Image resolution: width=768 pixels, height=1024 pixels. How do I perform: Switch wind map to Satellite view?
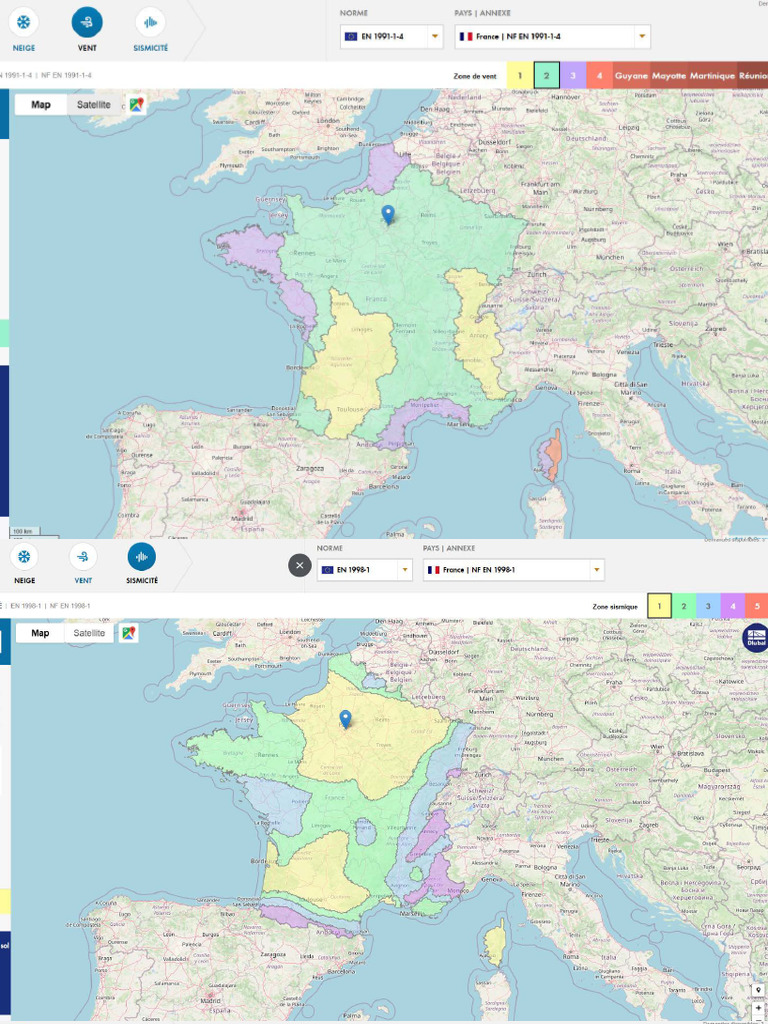pos(94,104)
